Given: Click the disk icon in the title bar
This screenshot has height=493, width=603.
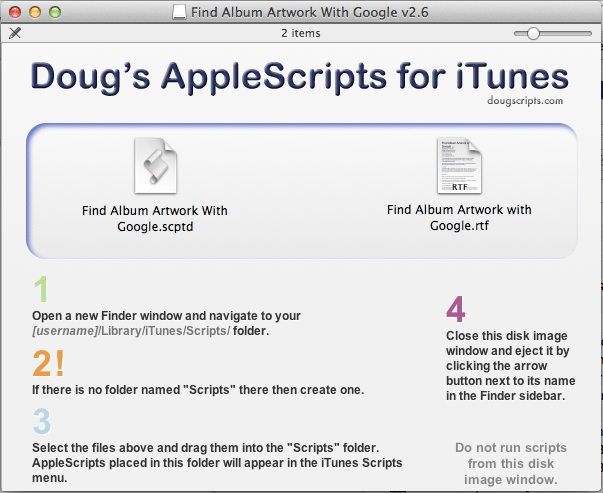Looking at the screenshot, I should (x=179, y=12).
